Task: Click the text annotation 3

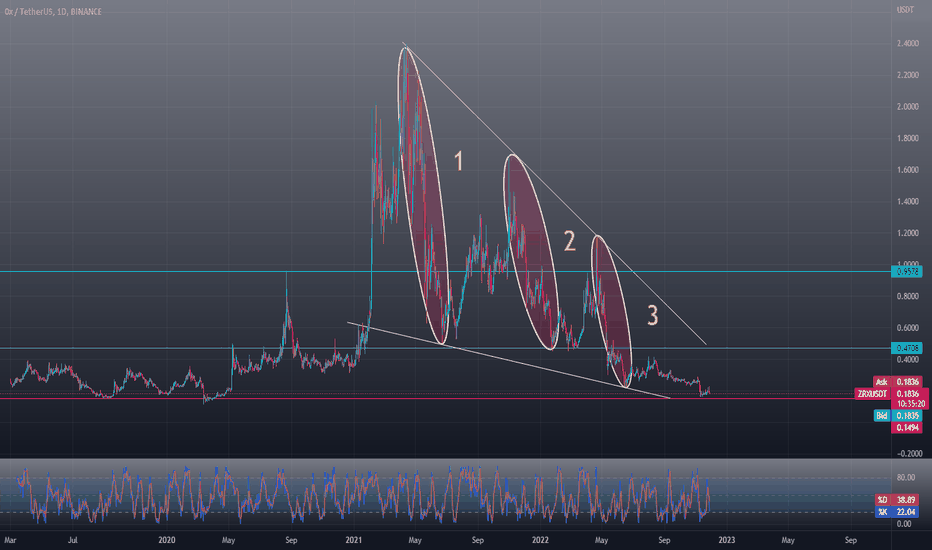Action: coord(653,316)
